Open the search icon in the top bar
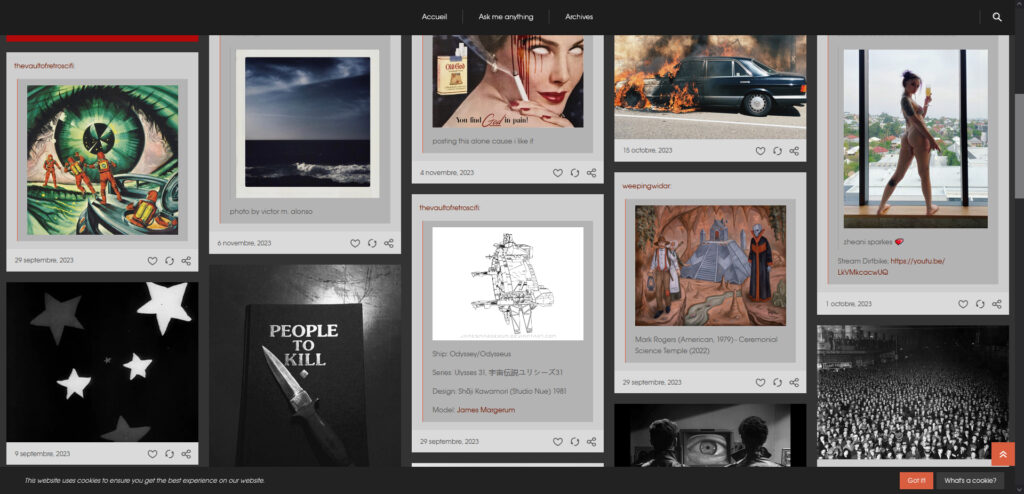 pyautogui.click(x=997, y=17)
